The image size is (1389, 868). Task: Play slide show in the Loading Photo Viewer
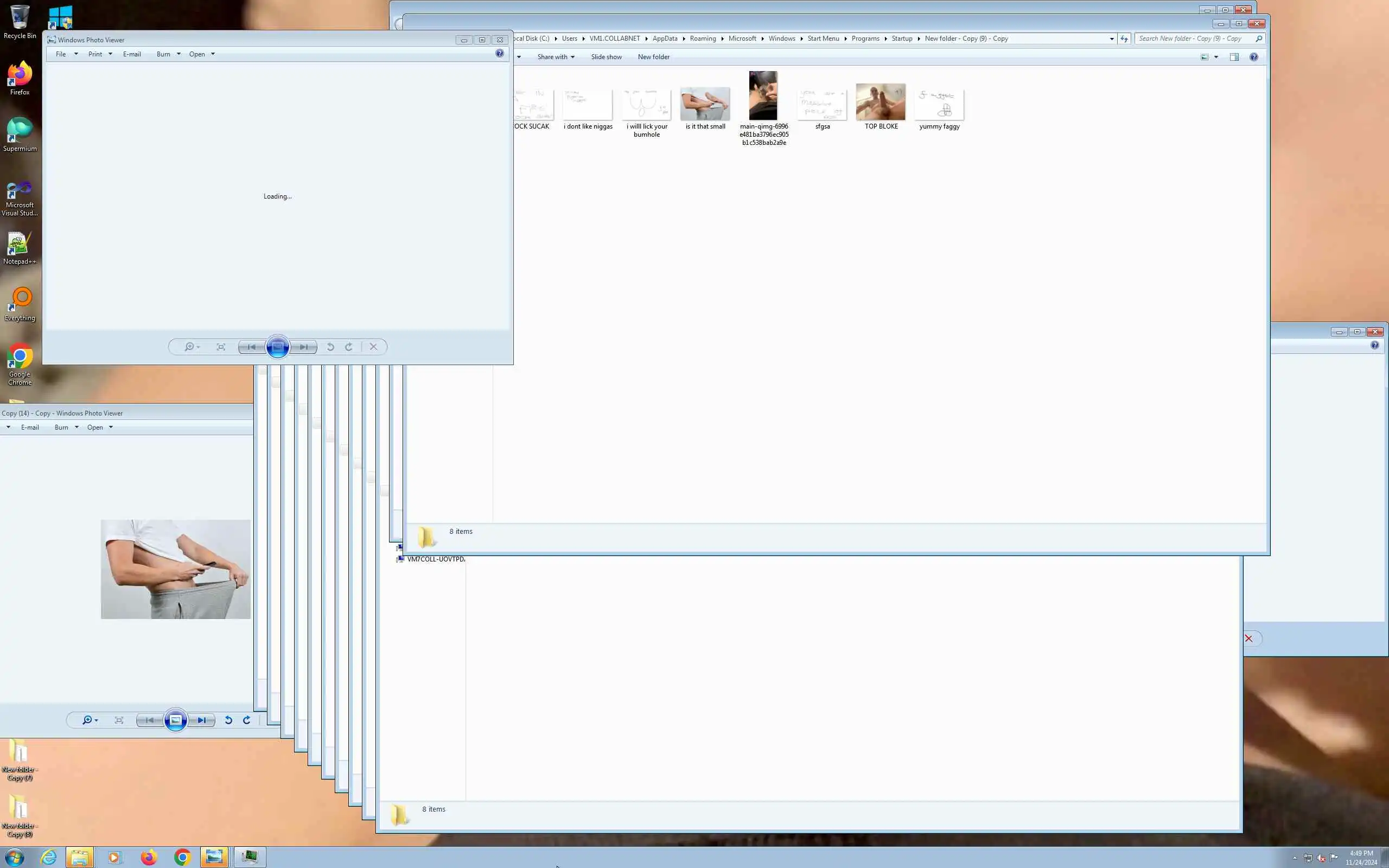277,347
